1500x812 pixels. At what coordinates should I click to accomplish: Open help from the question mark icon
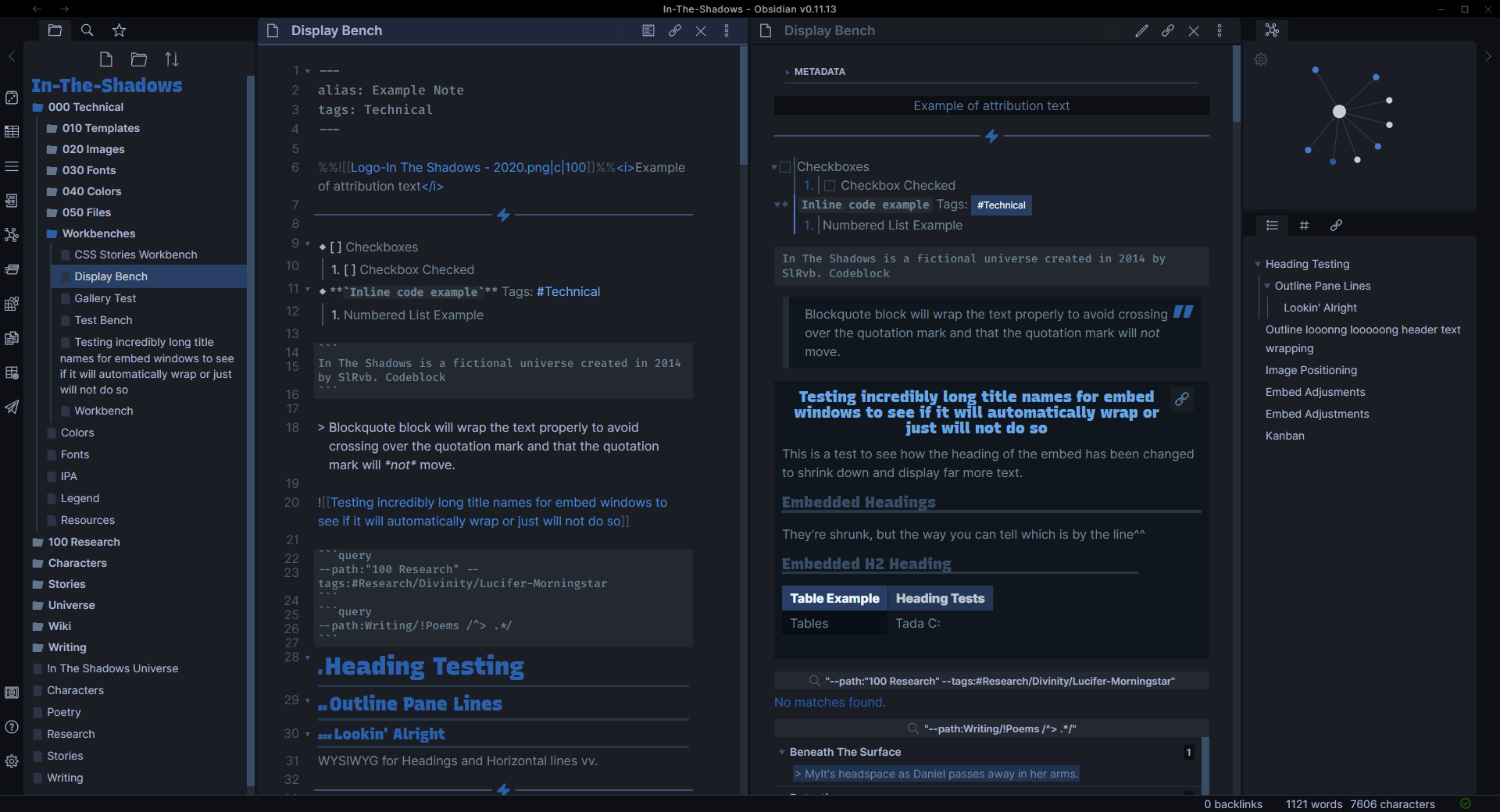click(12, 727)
